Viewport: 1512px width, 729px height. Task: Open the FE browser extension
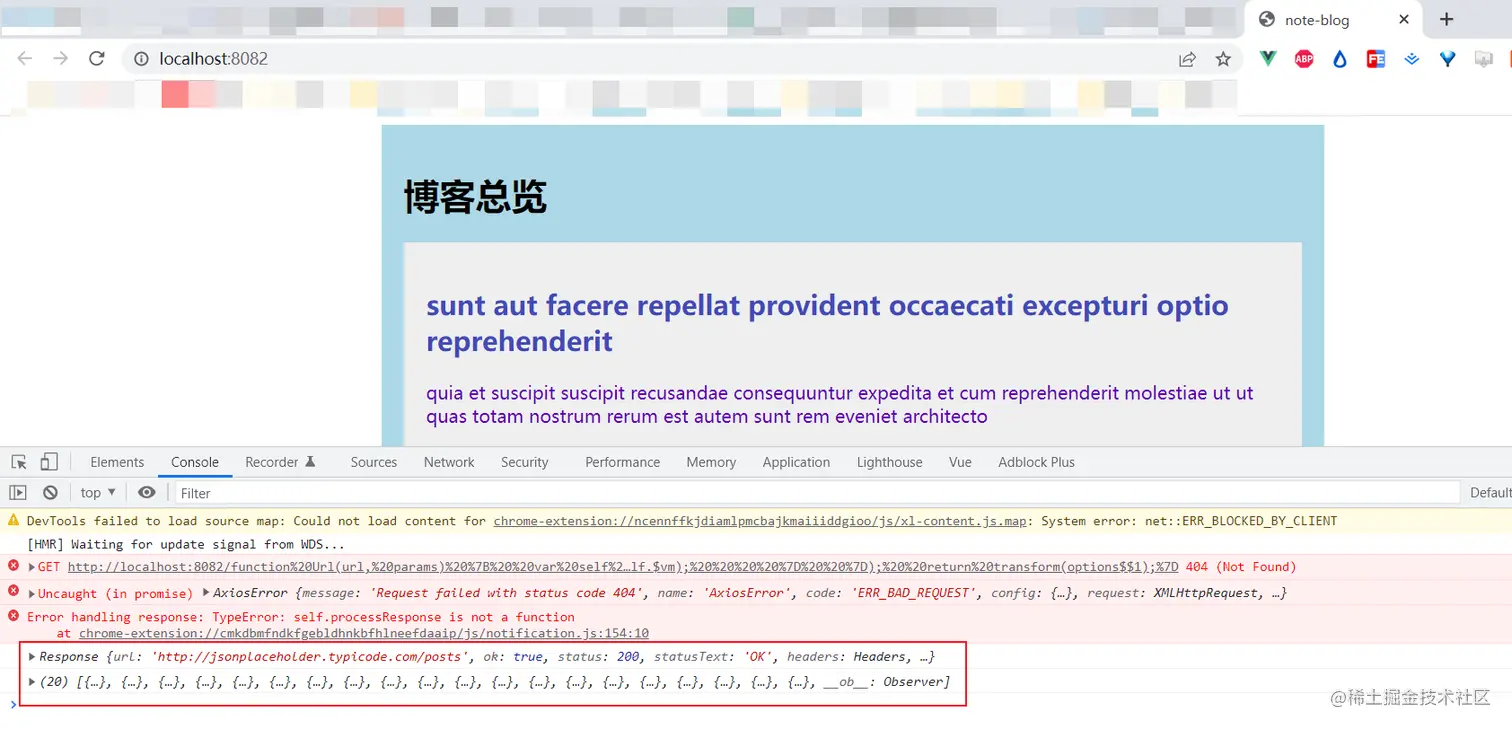1375,59
